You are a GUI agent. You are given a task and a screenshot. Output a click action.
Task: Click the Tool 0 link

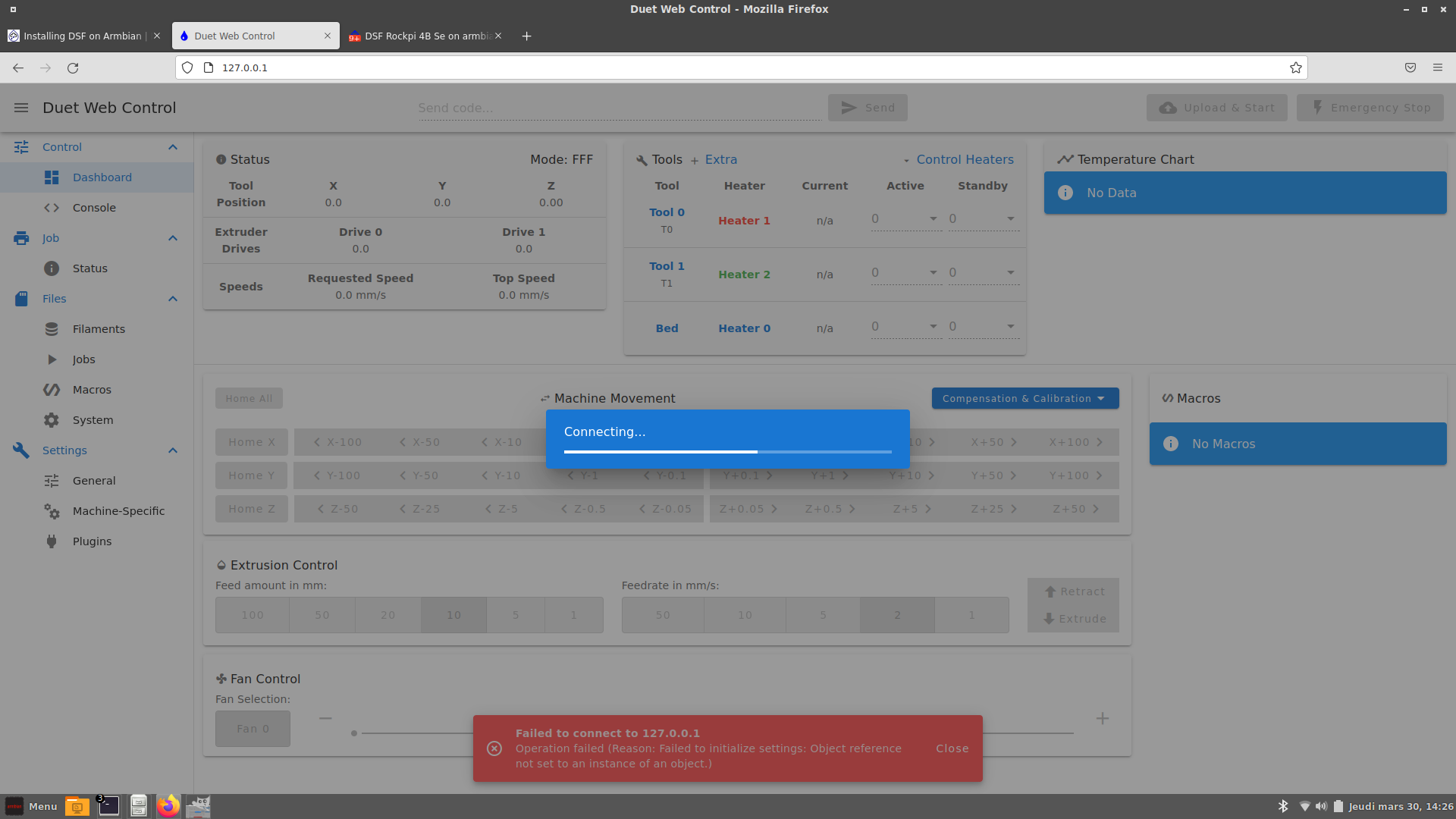tap(667, 212)
